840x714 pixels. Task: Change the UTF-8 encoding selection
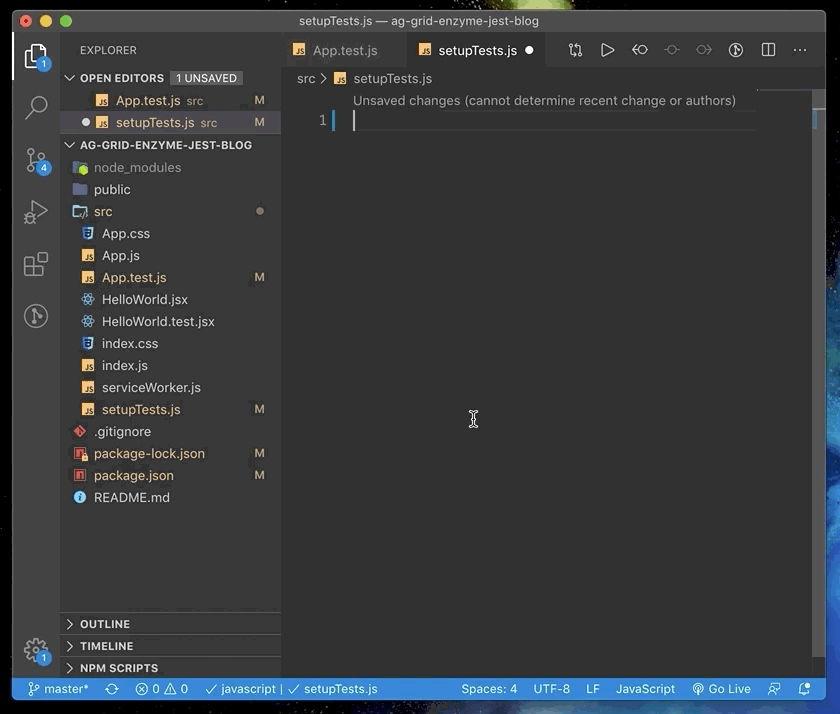click(551, 689)
